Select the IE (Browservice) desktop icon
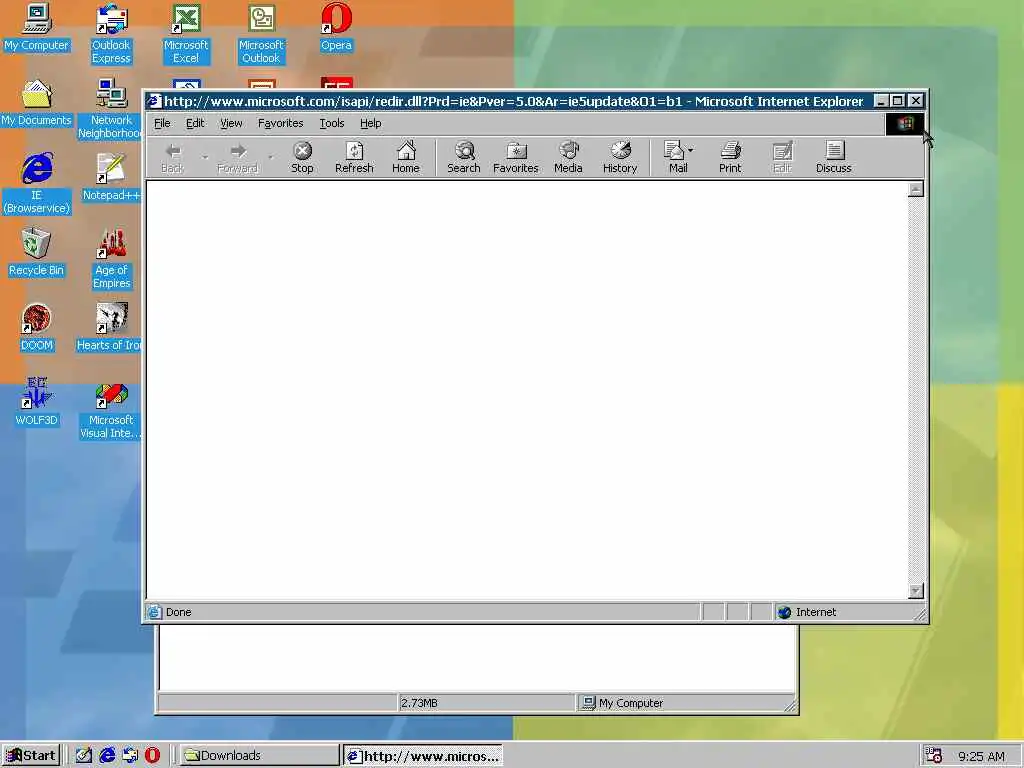Image resolution: width=1024 pixels, height=768 pixels. click(37, 184)
